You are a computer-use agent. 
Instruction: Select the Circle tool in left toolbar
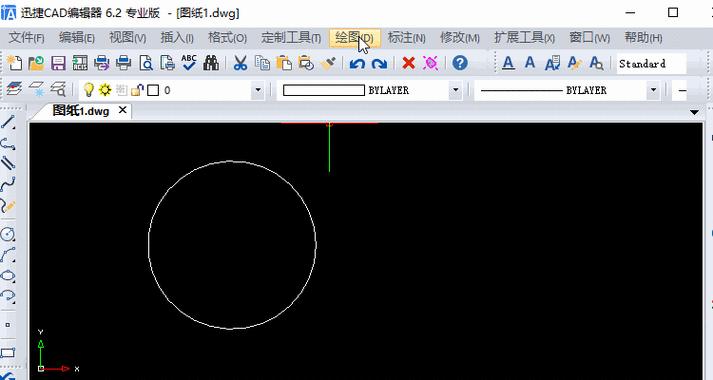click(8, 234)
